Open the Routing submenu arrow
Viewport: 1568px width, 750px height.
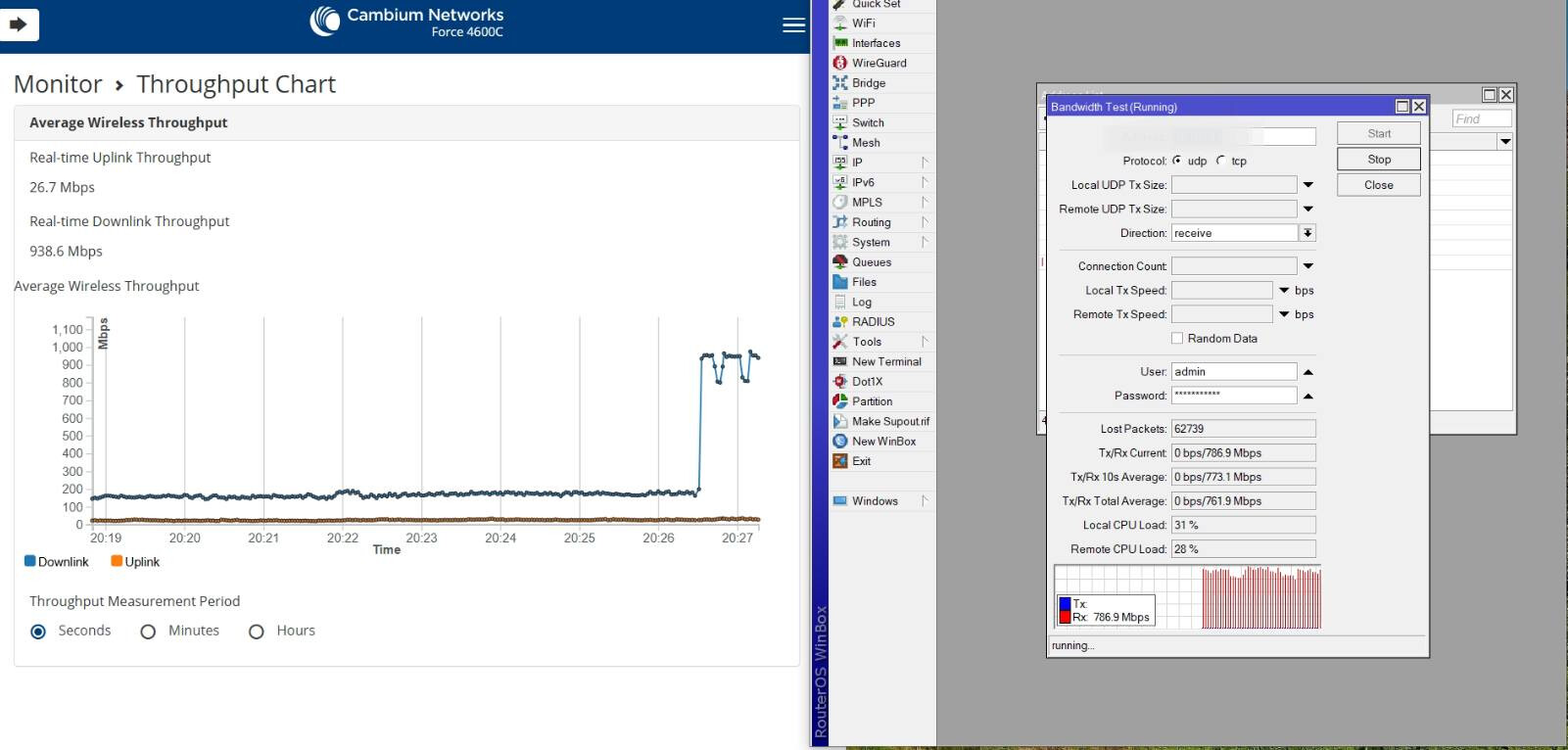tap(924, 222)
